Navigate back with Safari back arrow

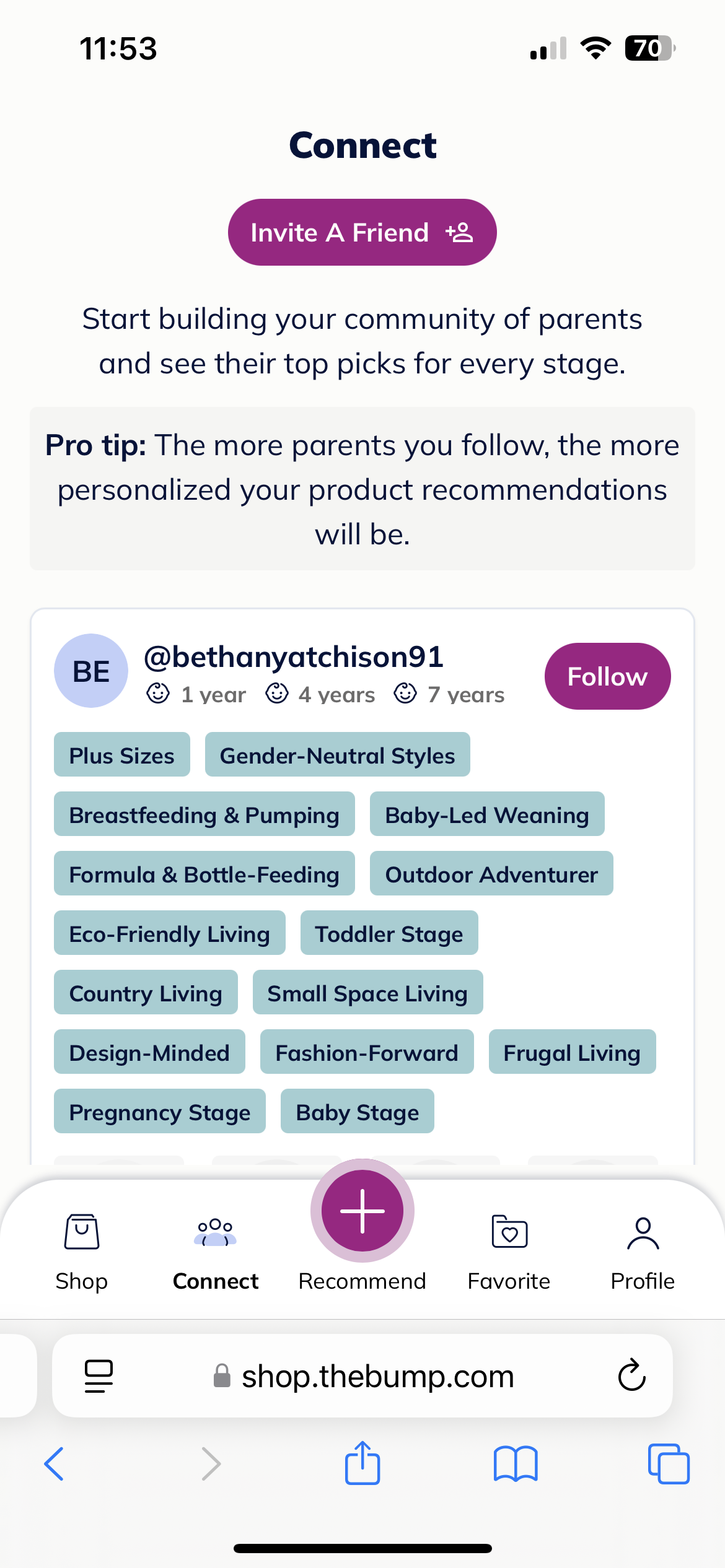pos(55,1464)
